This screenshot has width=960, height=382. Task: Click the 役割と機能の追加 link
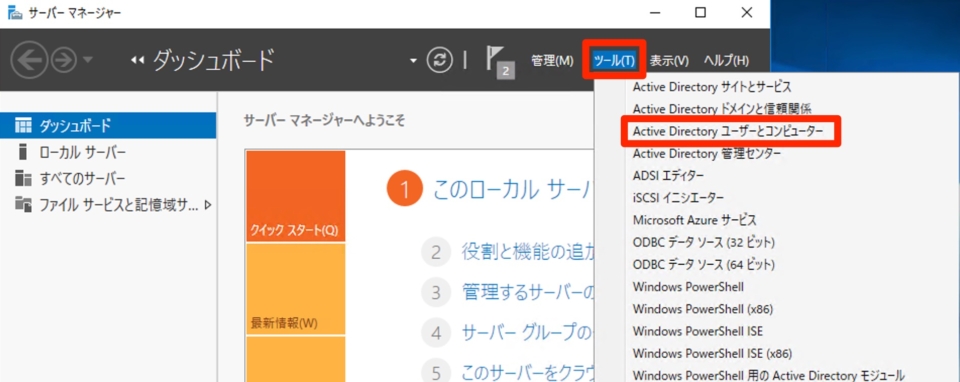pyautogui.click(x=528, y=252)
